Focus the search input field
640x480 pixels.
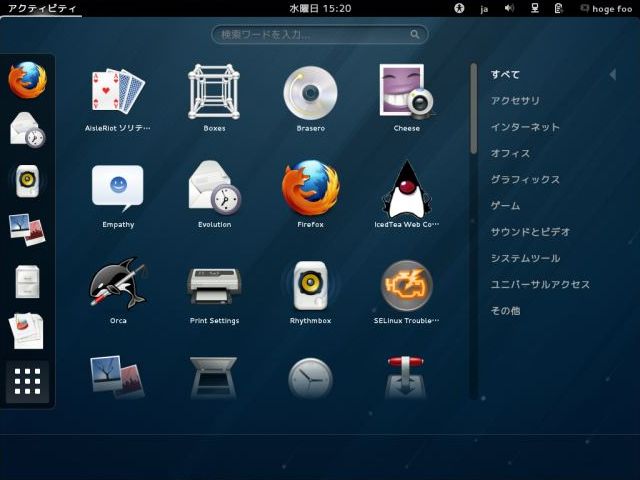point(320,34)
